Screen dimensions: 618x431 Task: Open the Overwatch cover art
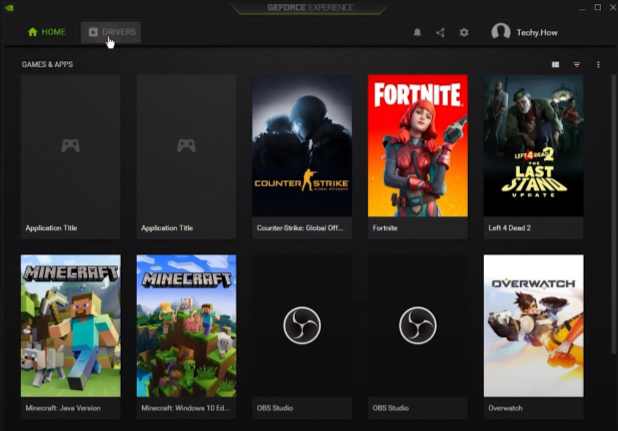(534, 325)
